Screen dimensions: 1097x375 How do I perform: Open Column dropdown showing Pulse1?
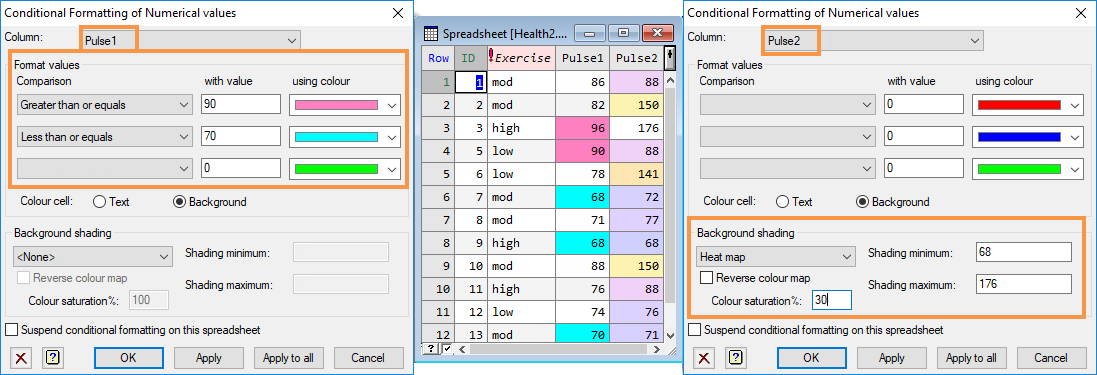(191, 41)
